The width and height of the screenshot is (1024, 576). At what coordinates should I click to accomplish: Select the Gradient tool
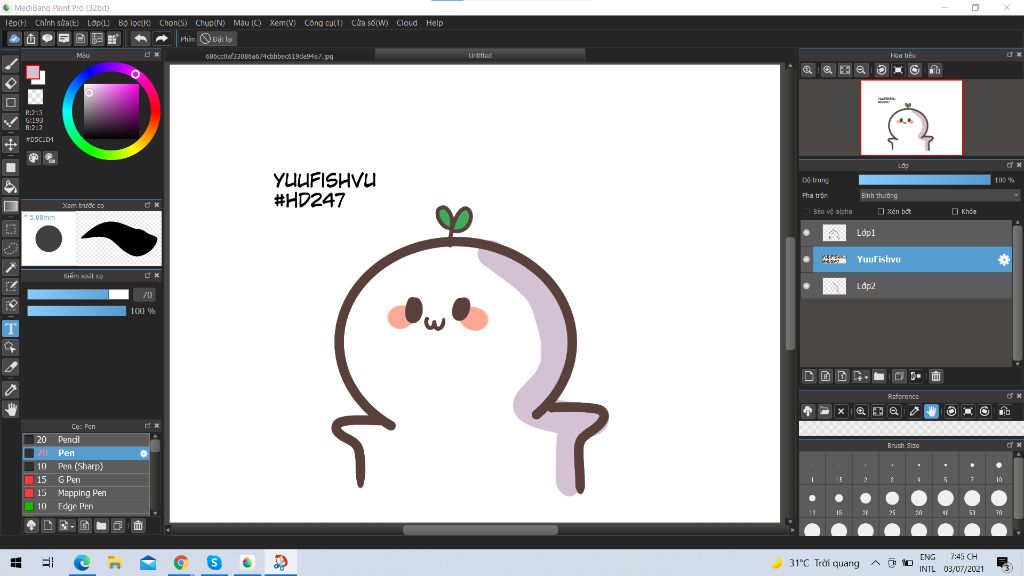[10, 206]
